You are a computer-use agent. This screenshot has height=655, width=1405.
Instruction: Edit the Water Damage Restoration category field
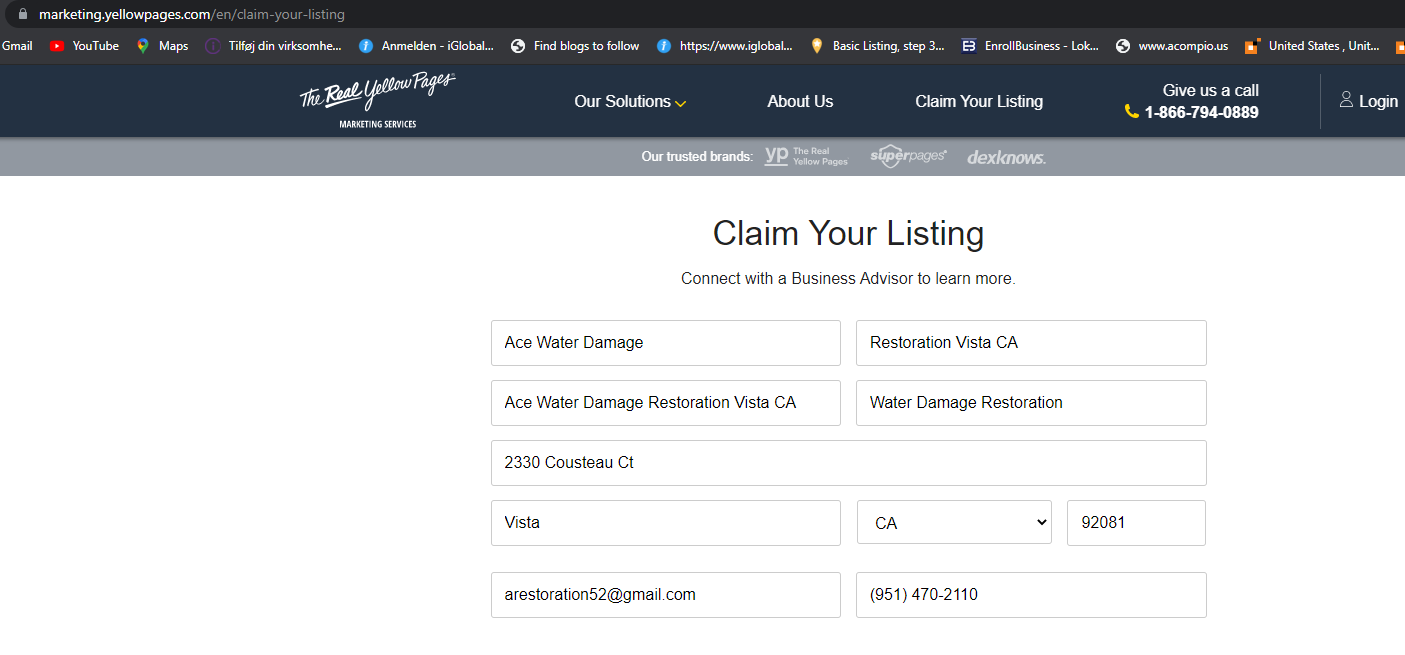click(x=1031, y=403)
